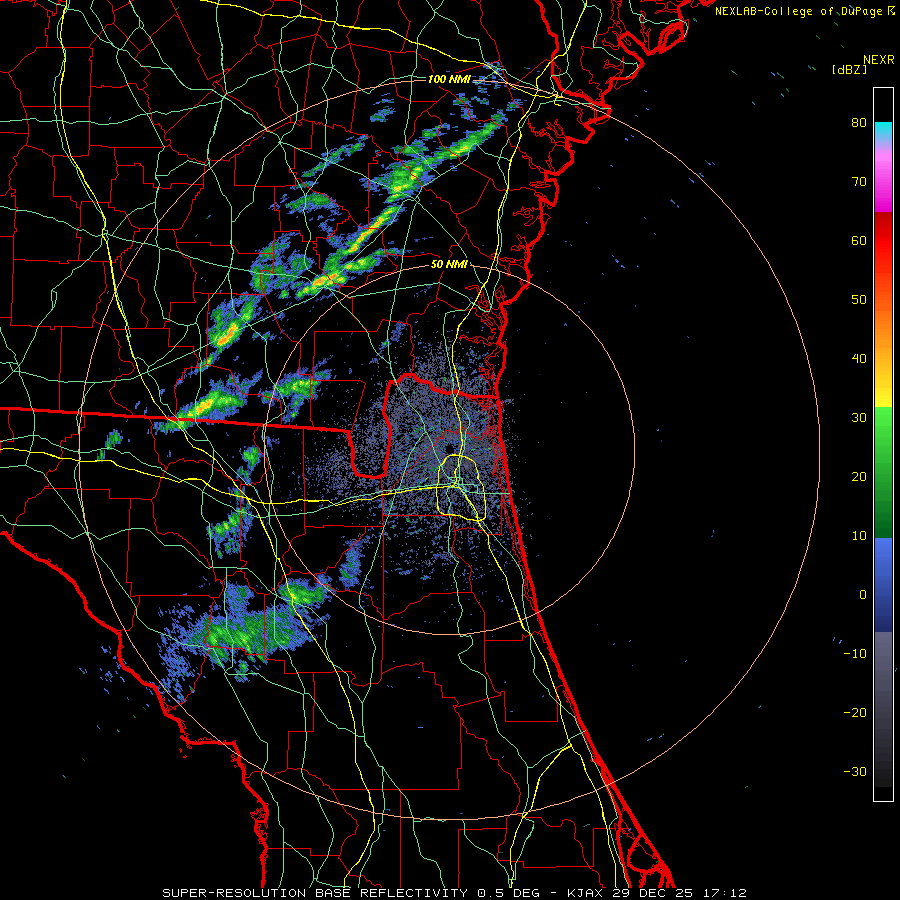Image resolution: width=900 pixels, height=900 pixels.
Task: Click the 20 value on the dBZ scale
Action: click(859, 476)
